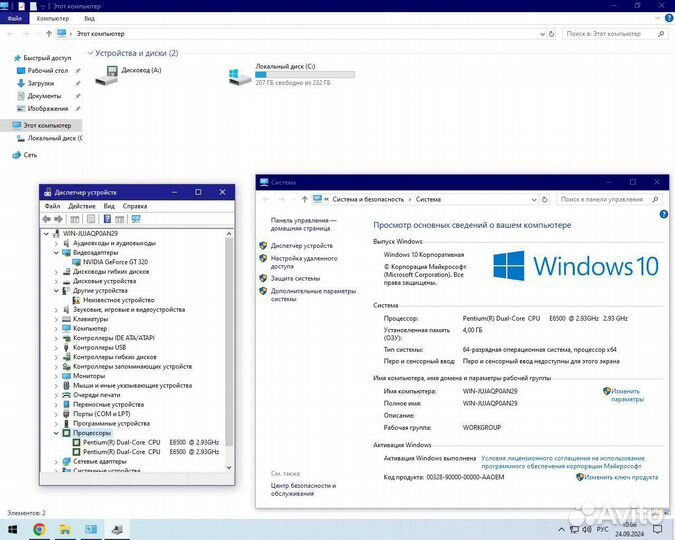Screen dimensions: 675x540
Task: Click the scan hardware monitor icon in Device Manager
Action: tap(135, 219)
